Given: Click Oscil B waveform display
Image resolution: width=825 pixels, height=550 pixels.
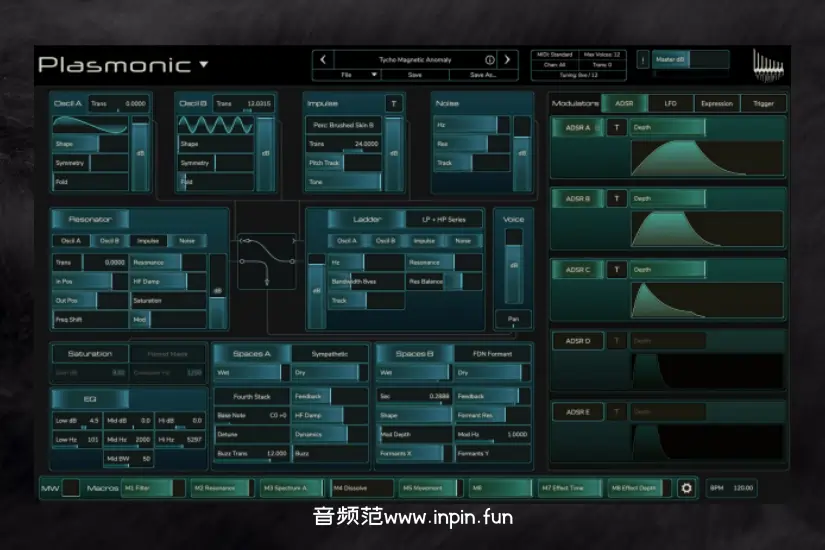Looking at the screenshot, I should [x=216, y=125].
